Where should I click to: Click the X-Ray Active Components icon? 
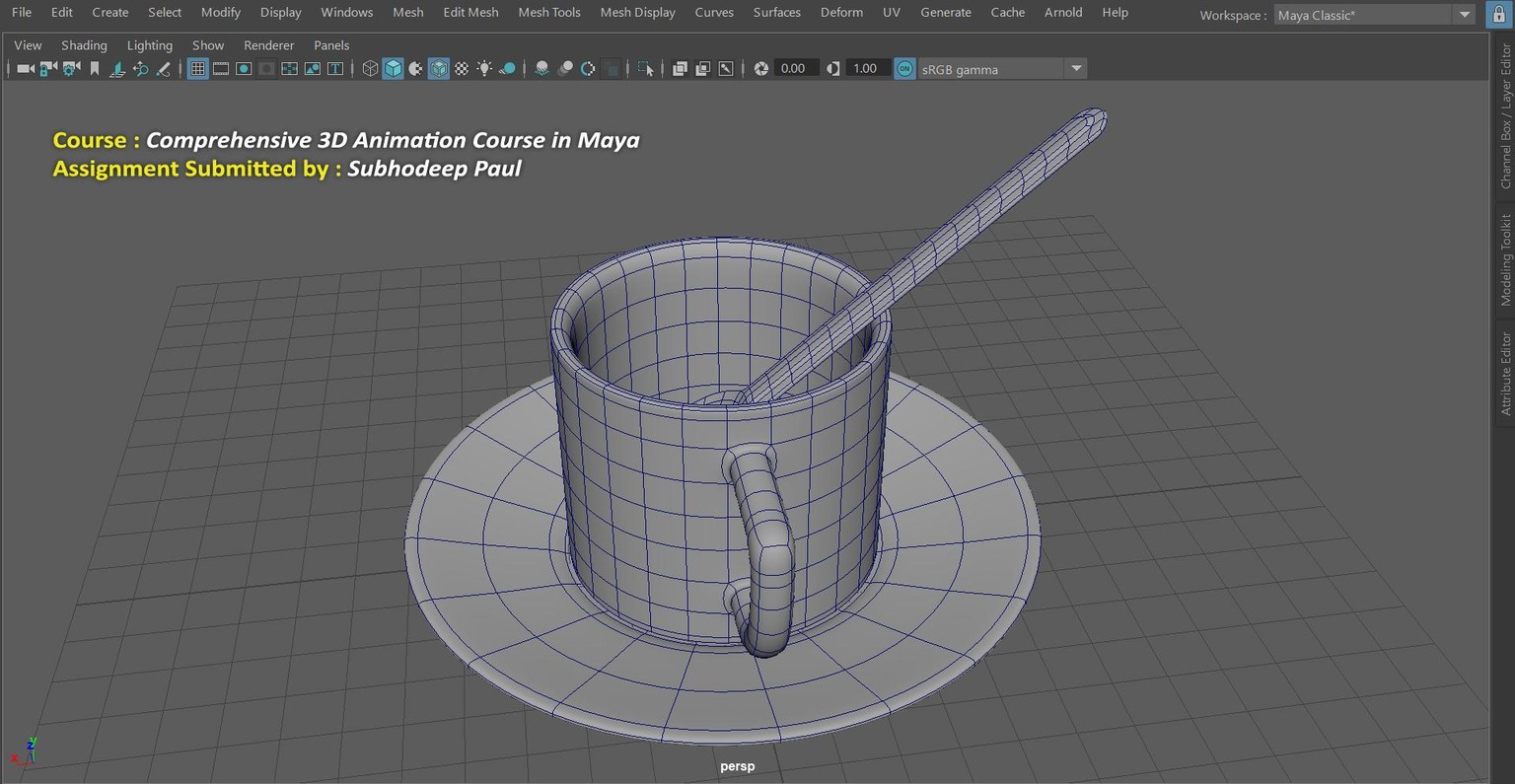tap(702, 69)
